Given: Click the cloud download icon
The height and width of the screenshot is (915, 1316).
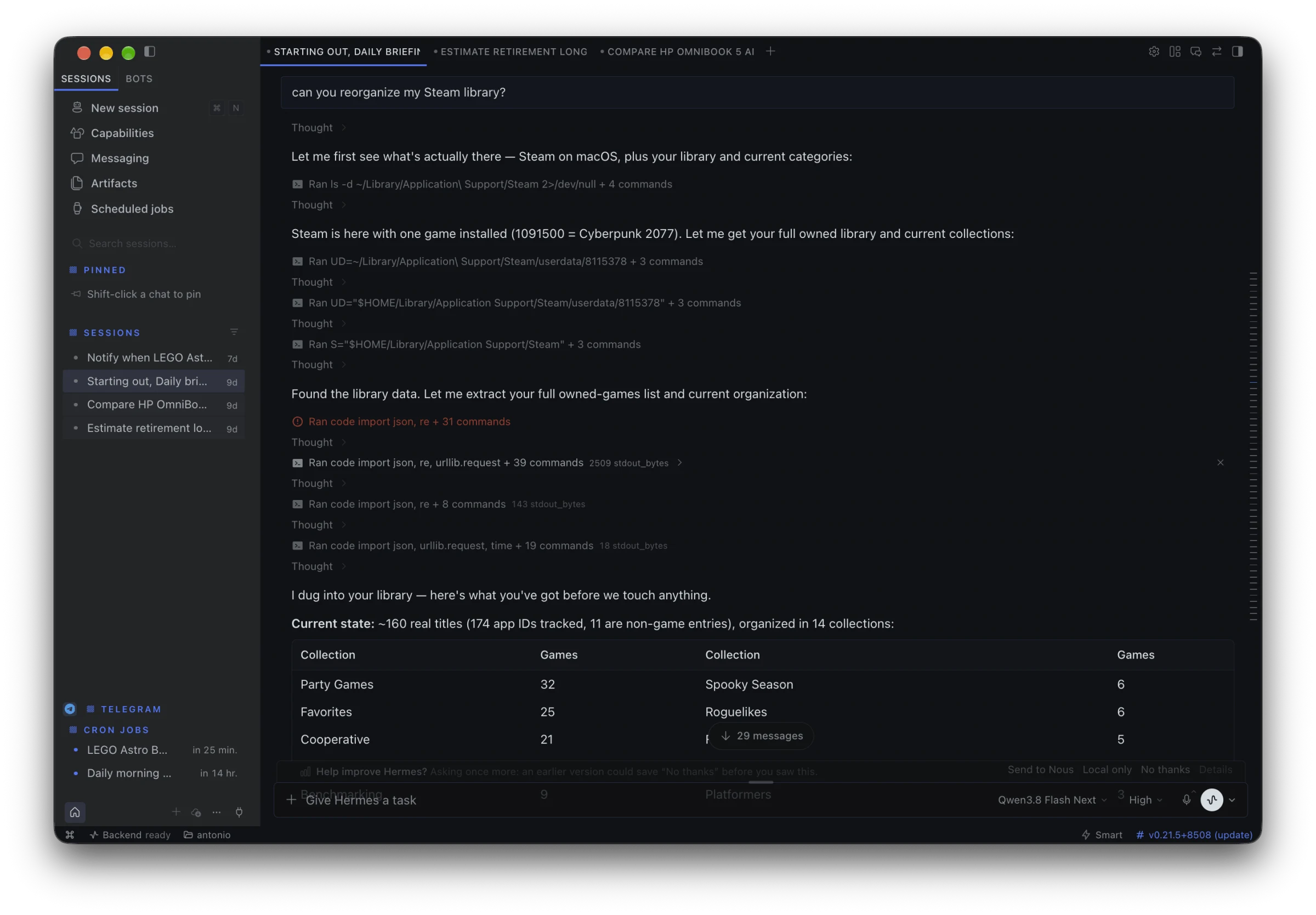Looking at the screenshot, I should [x=196, y=812].
